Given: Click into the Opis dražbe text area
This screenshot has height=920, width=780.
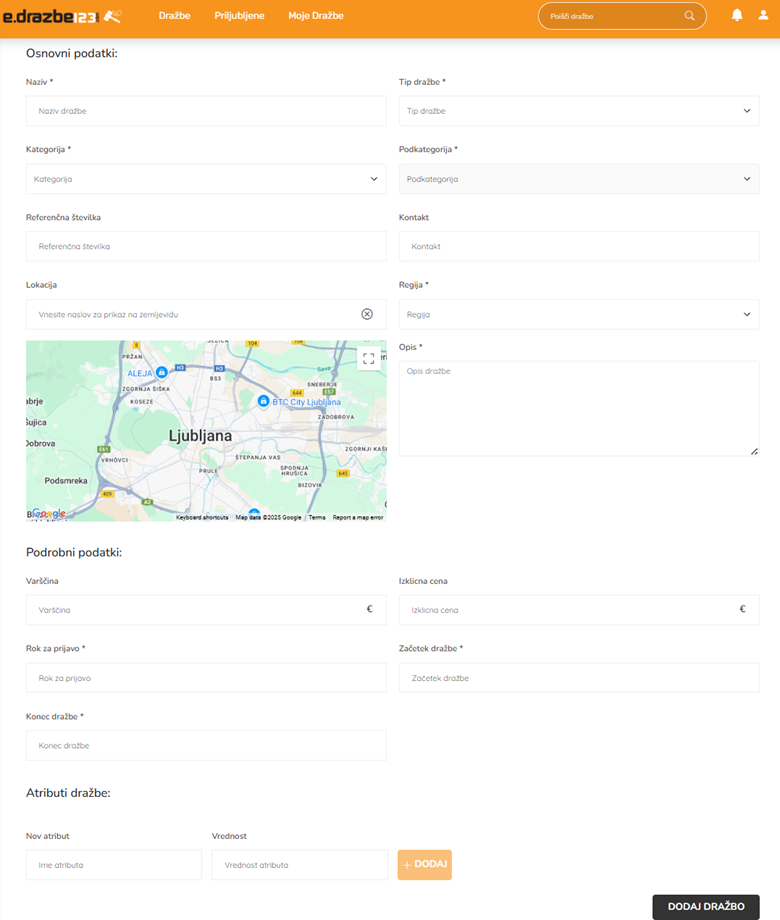Looking at the screenshot, I should [578, 408].
